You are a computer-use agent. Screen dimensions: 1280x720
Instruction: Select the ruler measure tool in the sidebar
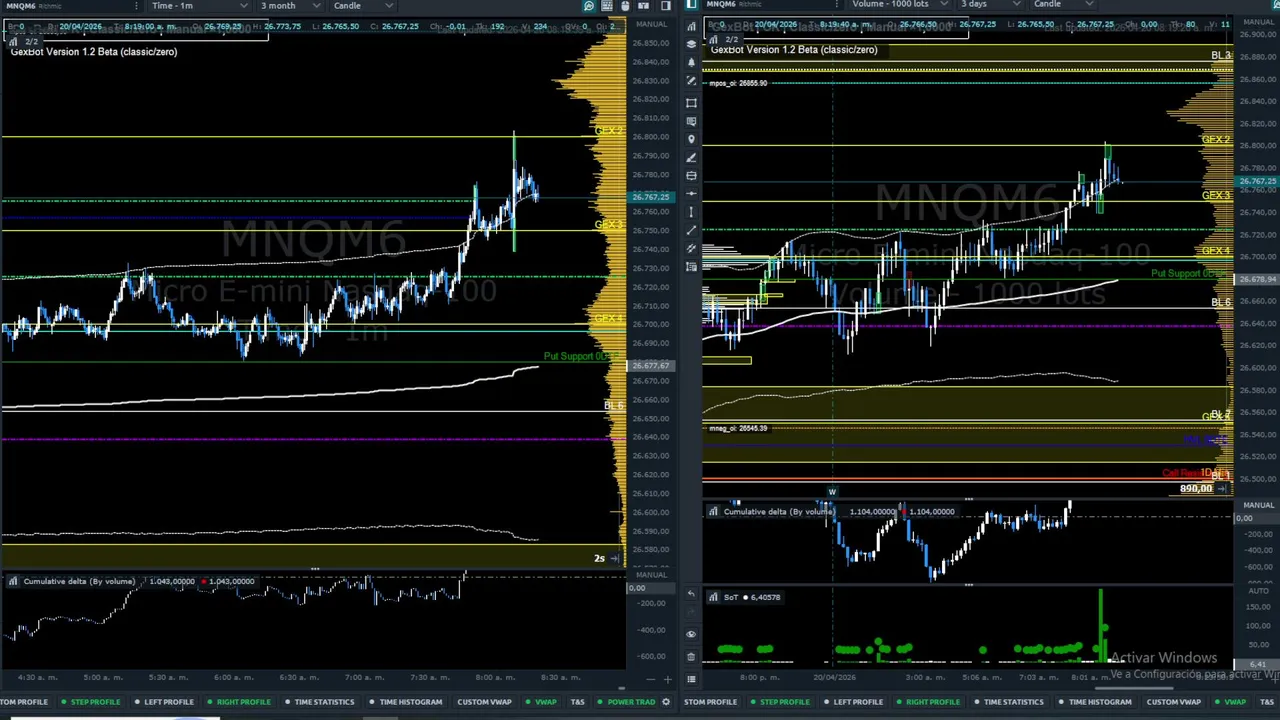(x=691, y=82)
